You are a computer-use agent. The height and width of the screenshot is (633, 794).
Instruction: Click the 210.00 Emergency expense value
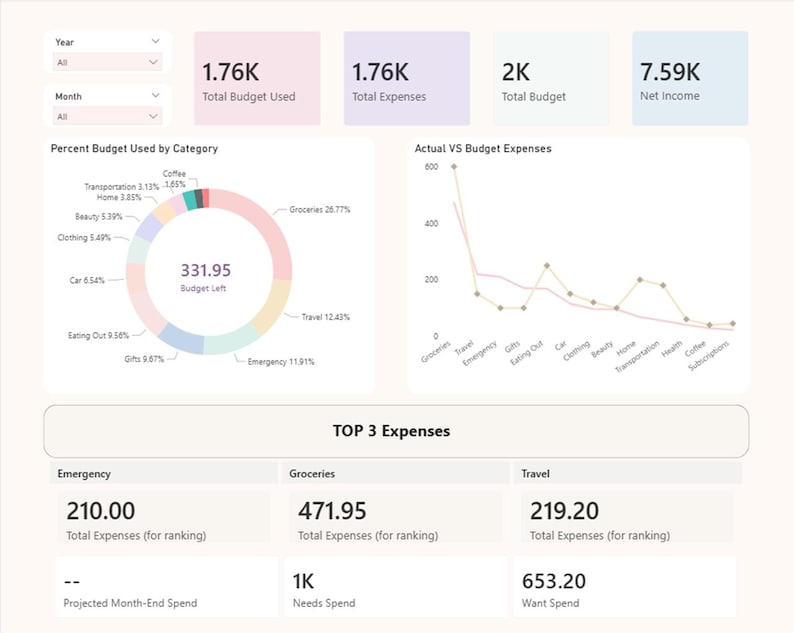(101, 510)
